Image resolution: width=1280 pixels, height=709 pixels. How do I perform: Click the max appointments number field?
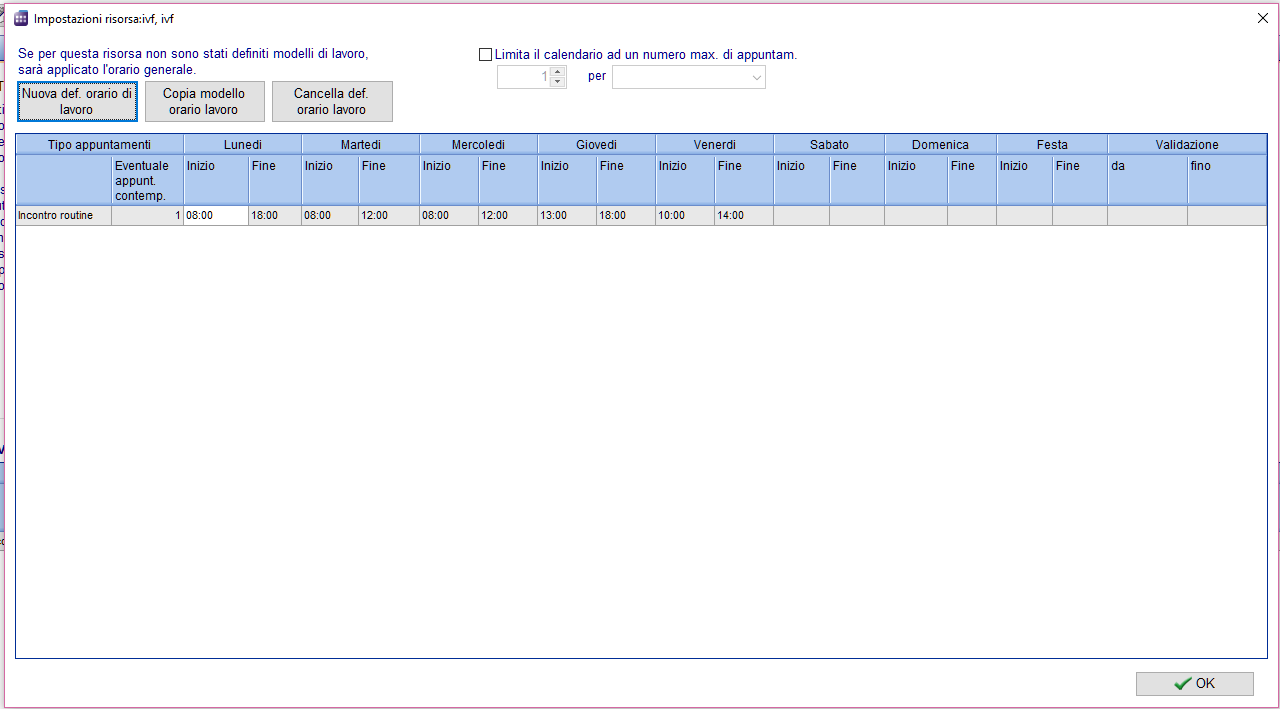pos(524,77)
